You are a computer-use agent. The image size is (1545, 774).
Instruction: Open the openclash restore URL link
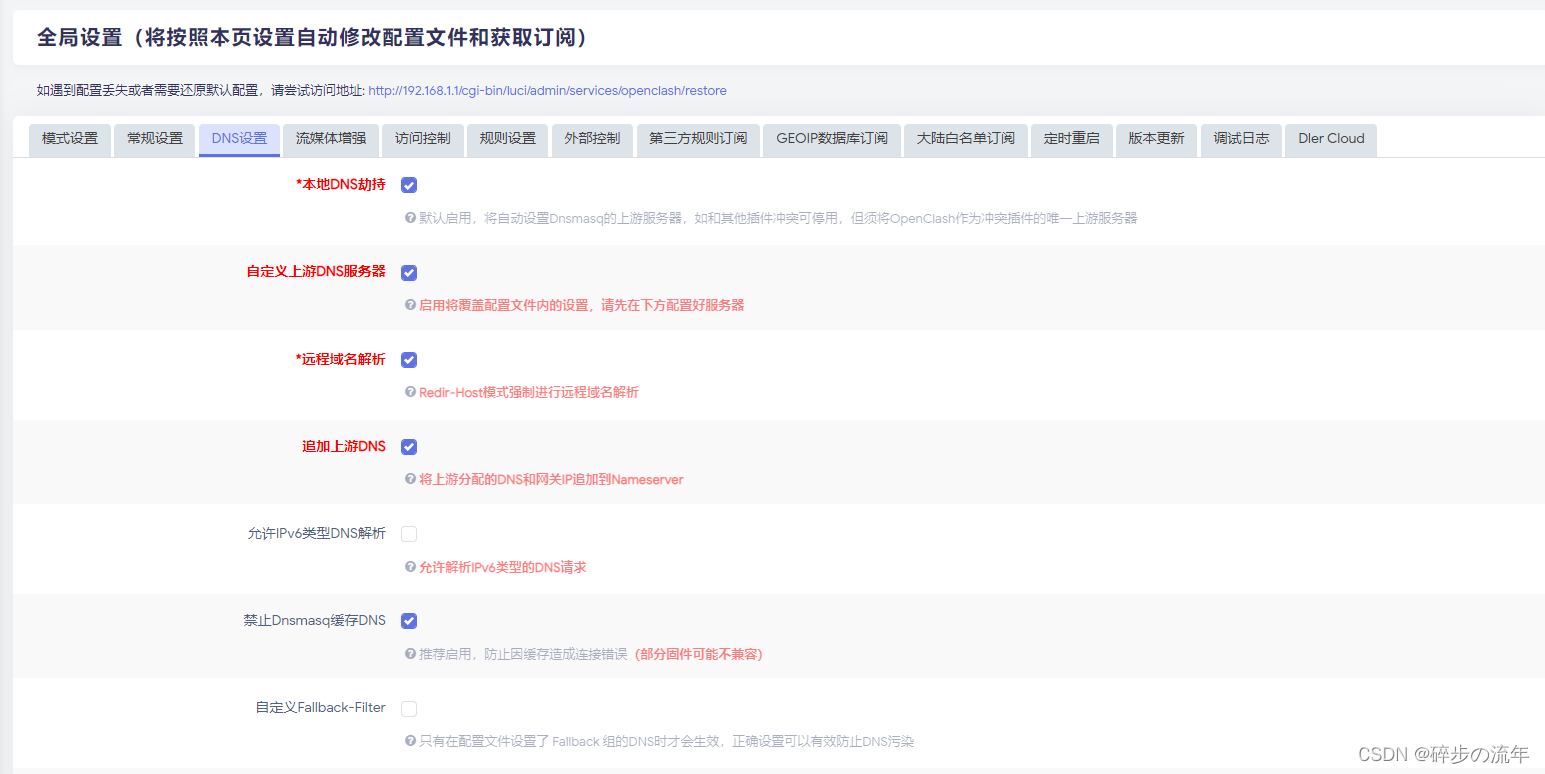click(547, 91)
